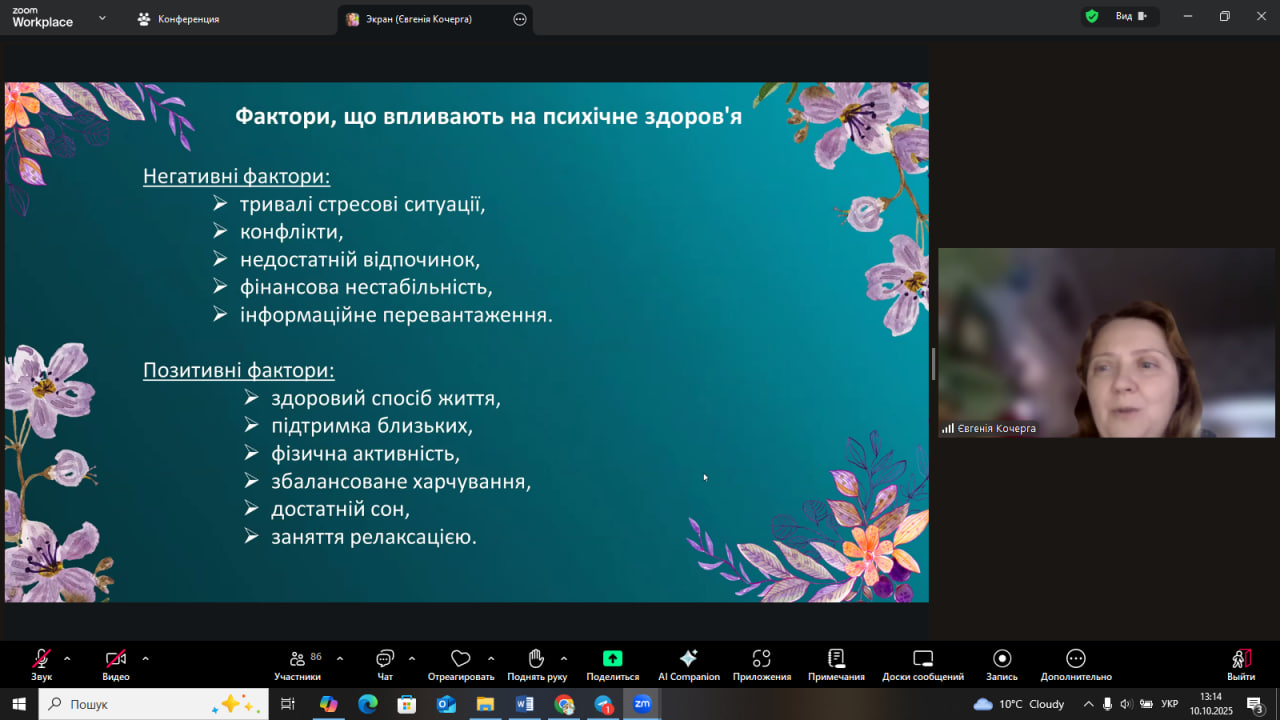Open the Participants panel icon

(297, 659)
